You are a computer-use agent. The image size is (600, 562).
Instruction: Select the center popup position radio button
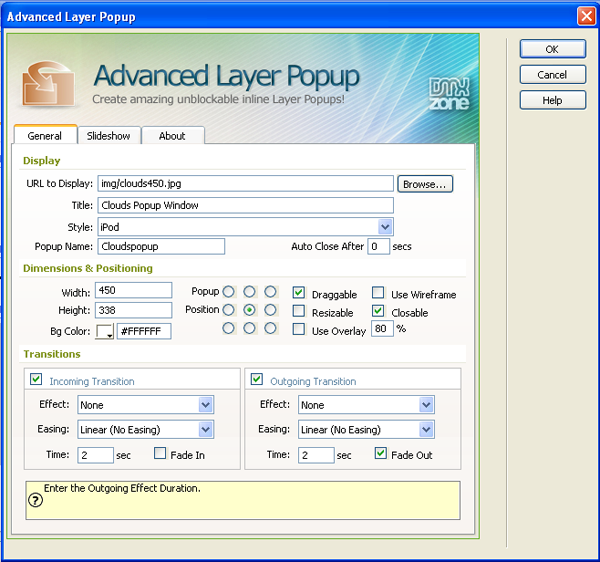(x=249, y=310)
